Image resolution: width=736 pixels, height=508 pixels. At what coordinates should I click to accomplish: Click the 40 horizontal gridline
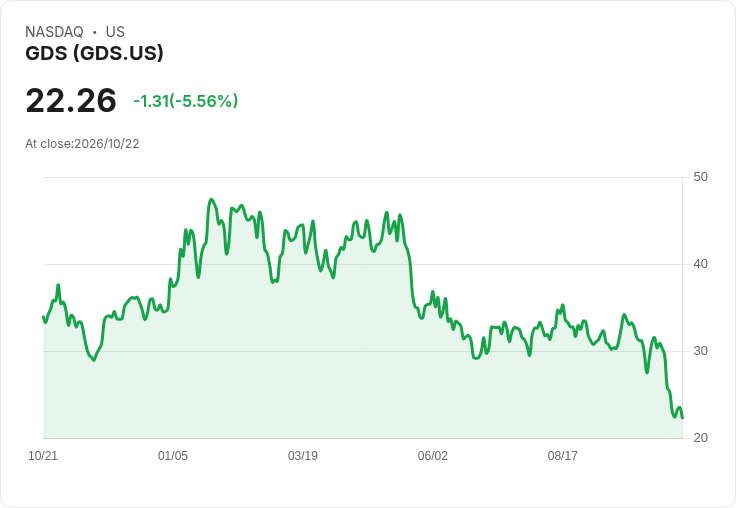[x=363, y=264]
